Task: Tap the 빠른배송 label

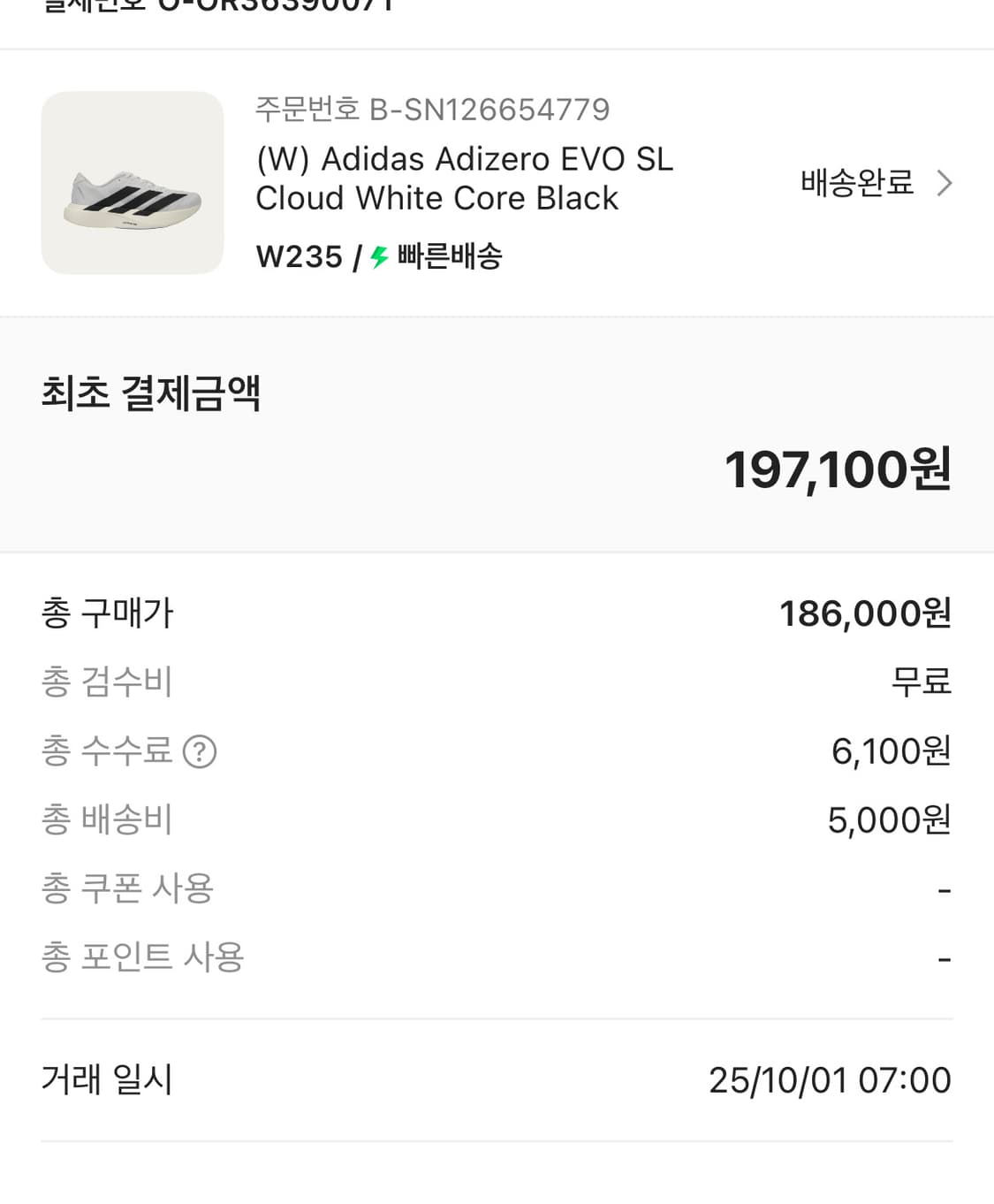Action: click(450, 257)
